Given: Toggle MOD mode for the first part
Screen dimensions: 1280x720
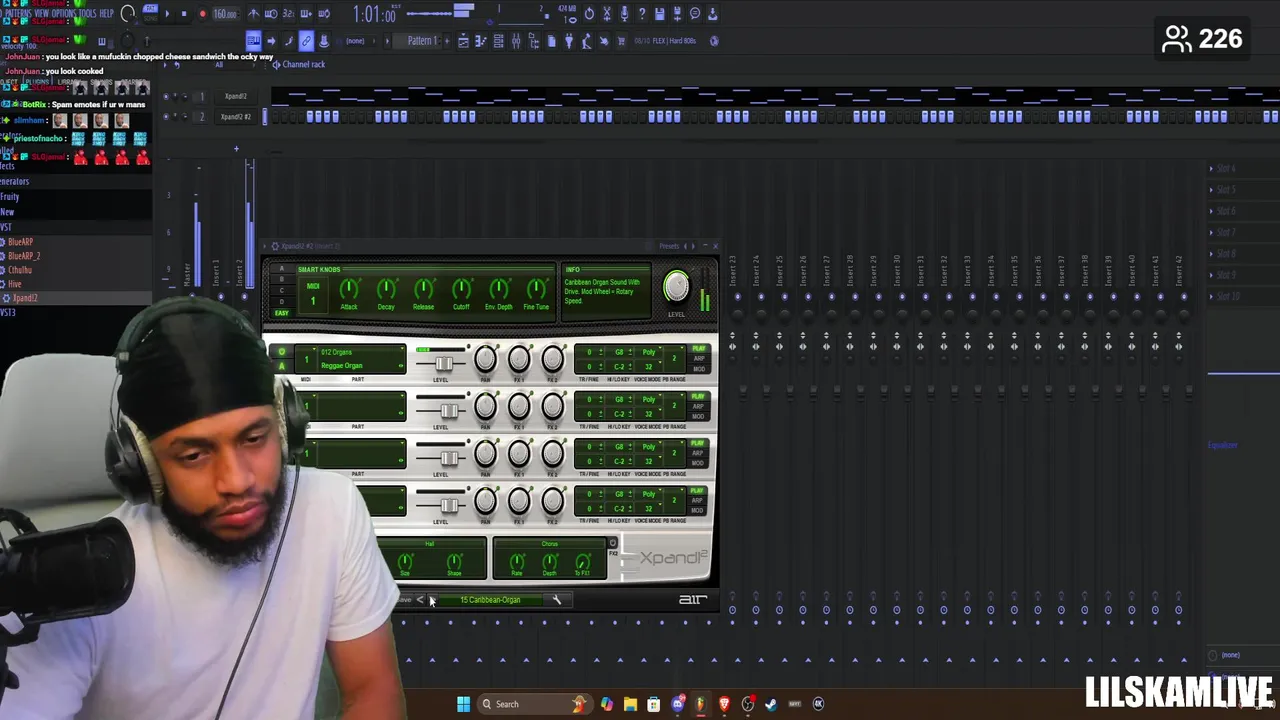Looking at the screenshot, I should point(699,369).
